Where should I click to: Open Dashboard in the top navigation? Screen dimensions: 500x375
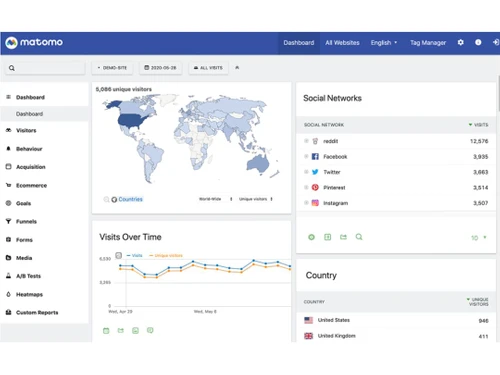299,43
